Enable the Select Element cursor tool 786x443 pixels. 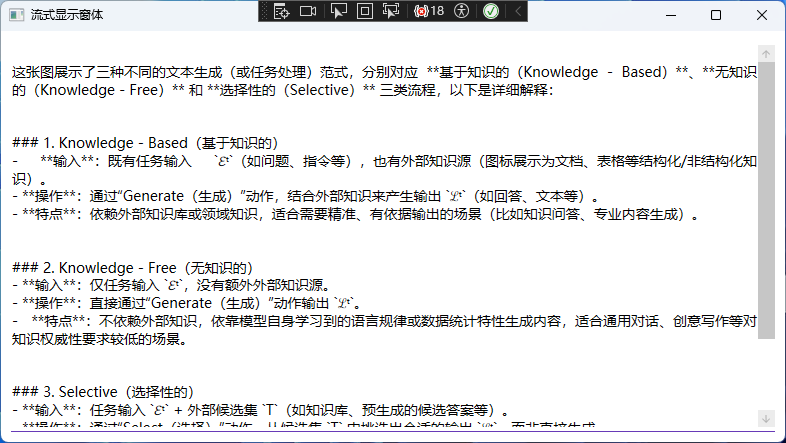point(339,11)
